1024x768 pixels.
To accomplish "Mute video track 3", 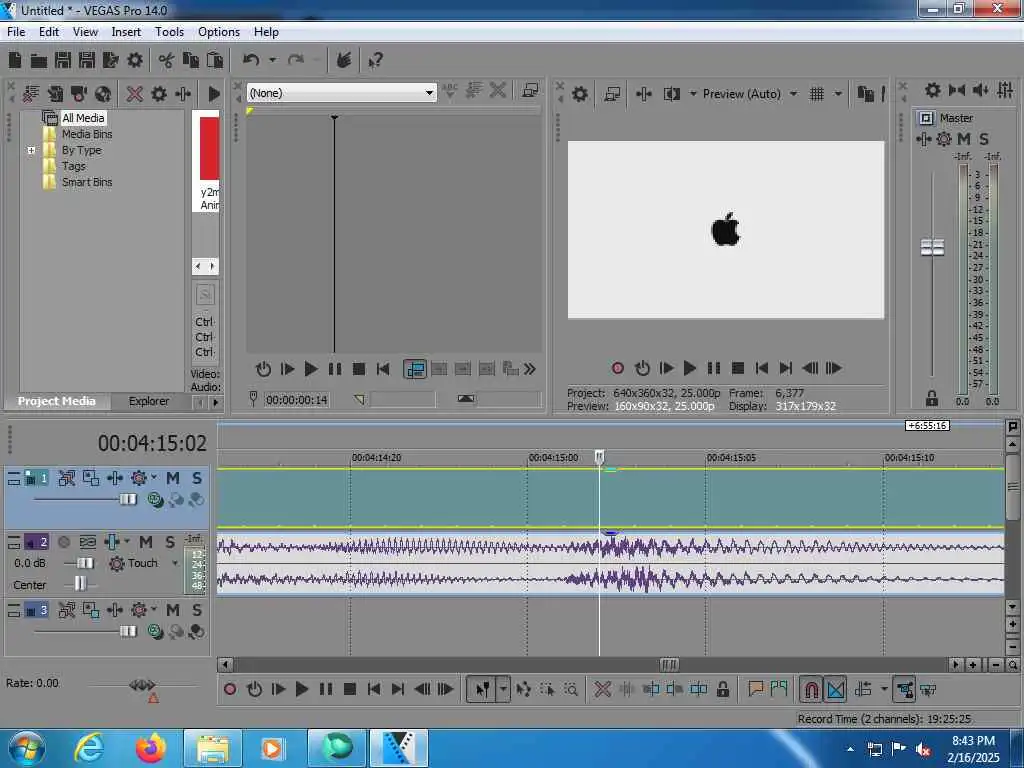I will [x=173, y=610].
